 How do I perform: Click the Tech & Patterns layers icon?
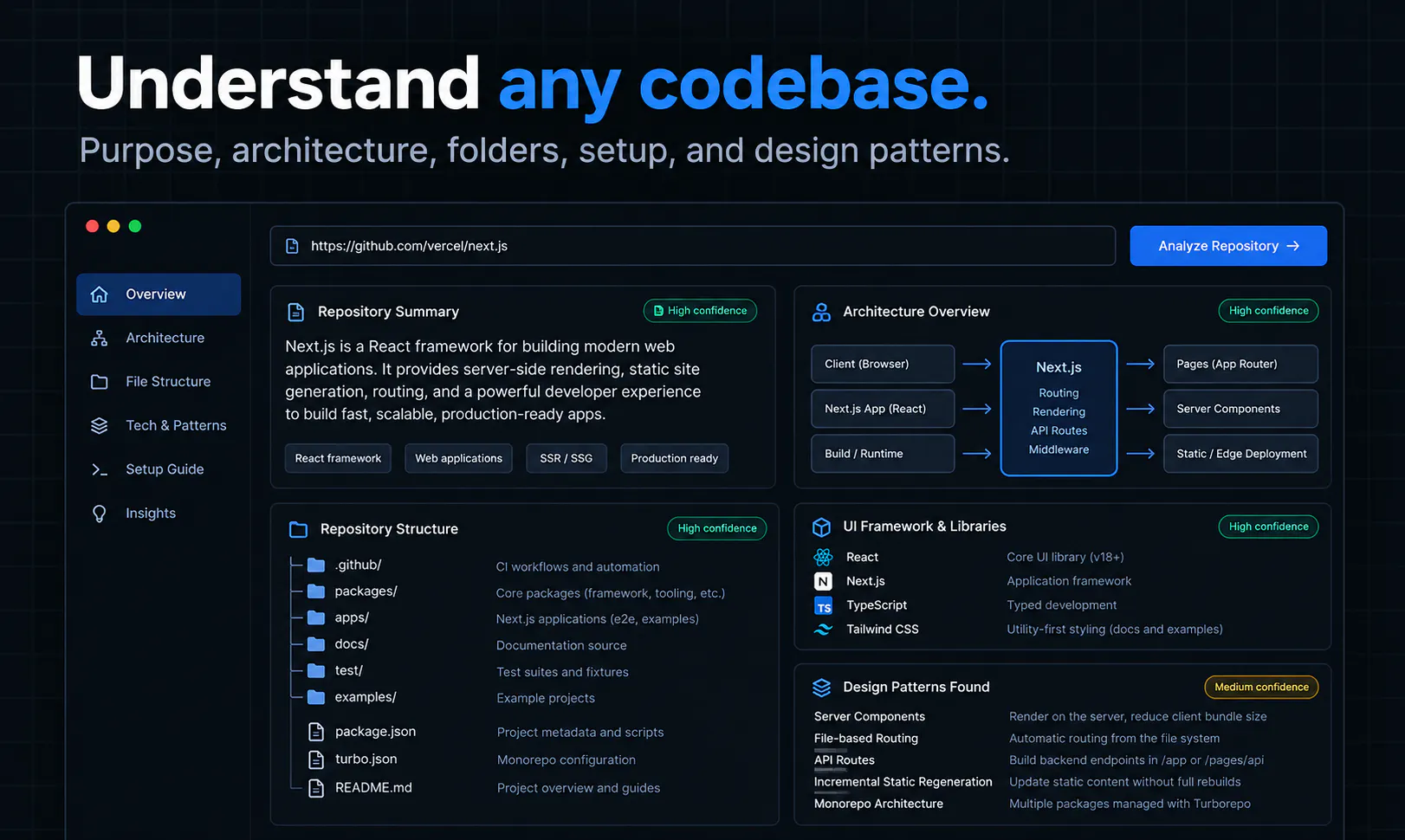click(x=100, y=425)
